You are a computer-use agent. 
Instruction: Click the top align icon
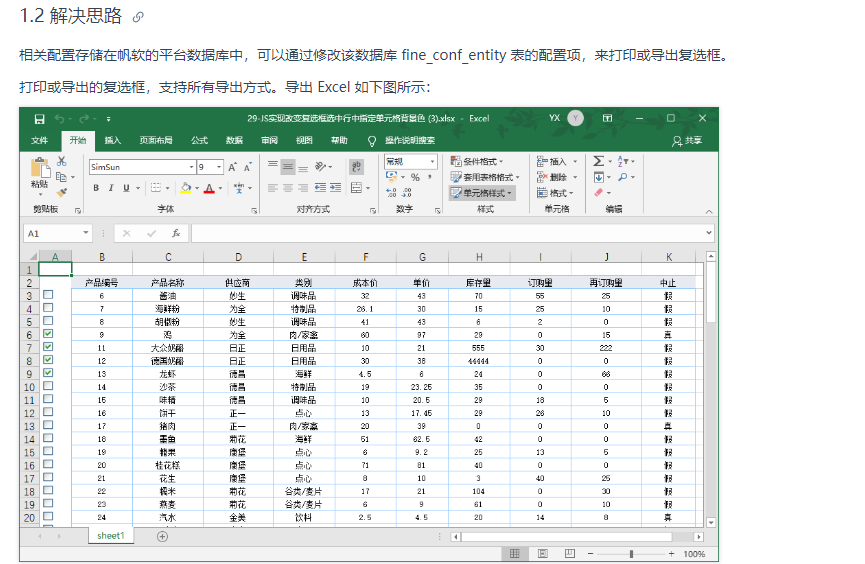coord(273,165)
